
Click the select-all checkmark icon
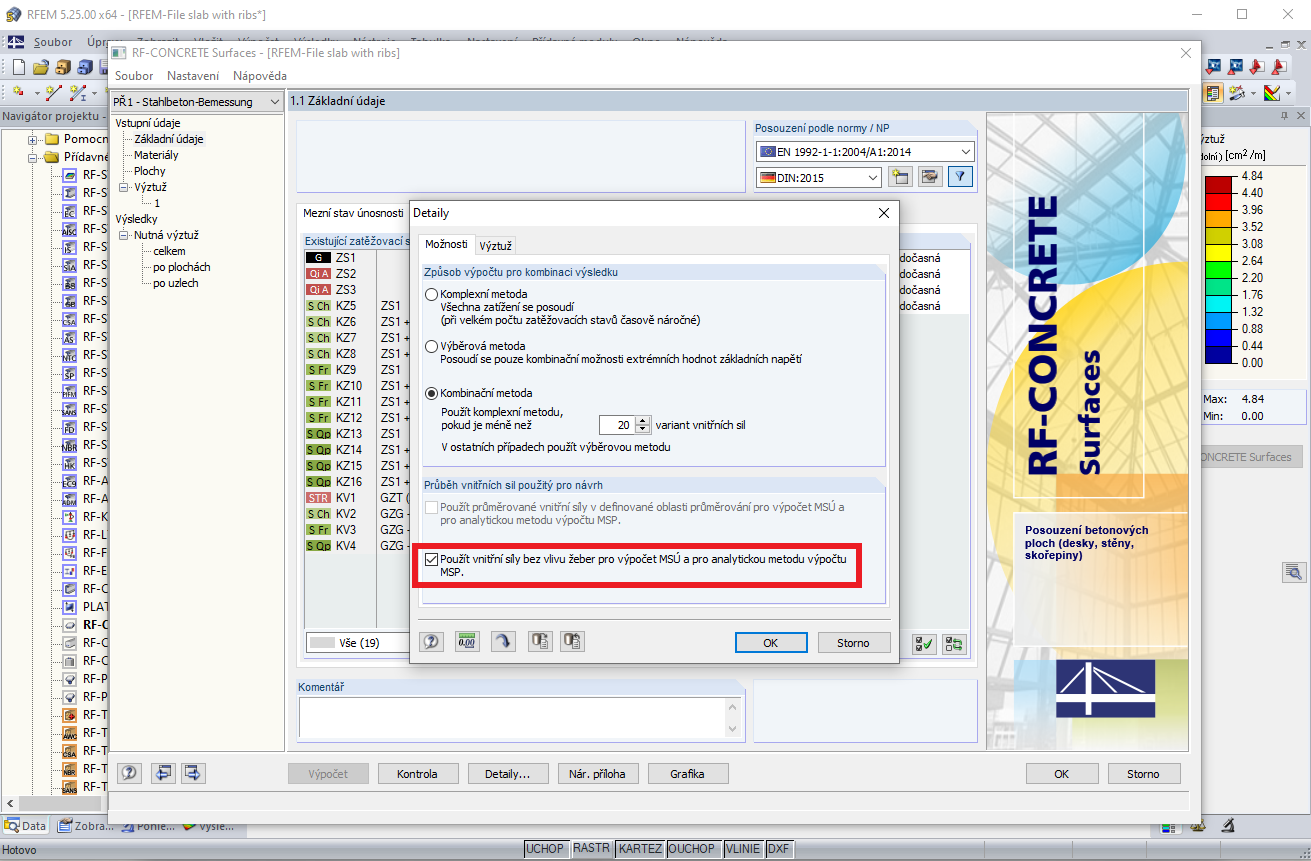click(x=924, y=644)
